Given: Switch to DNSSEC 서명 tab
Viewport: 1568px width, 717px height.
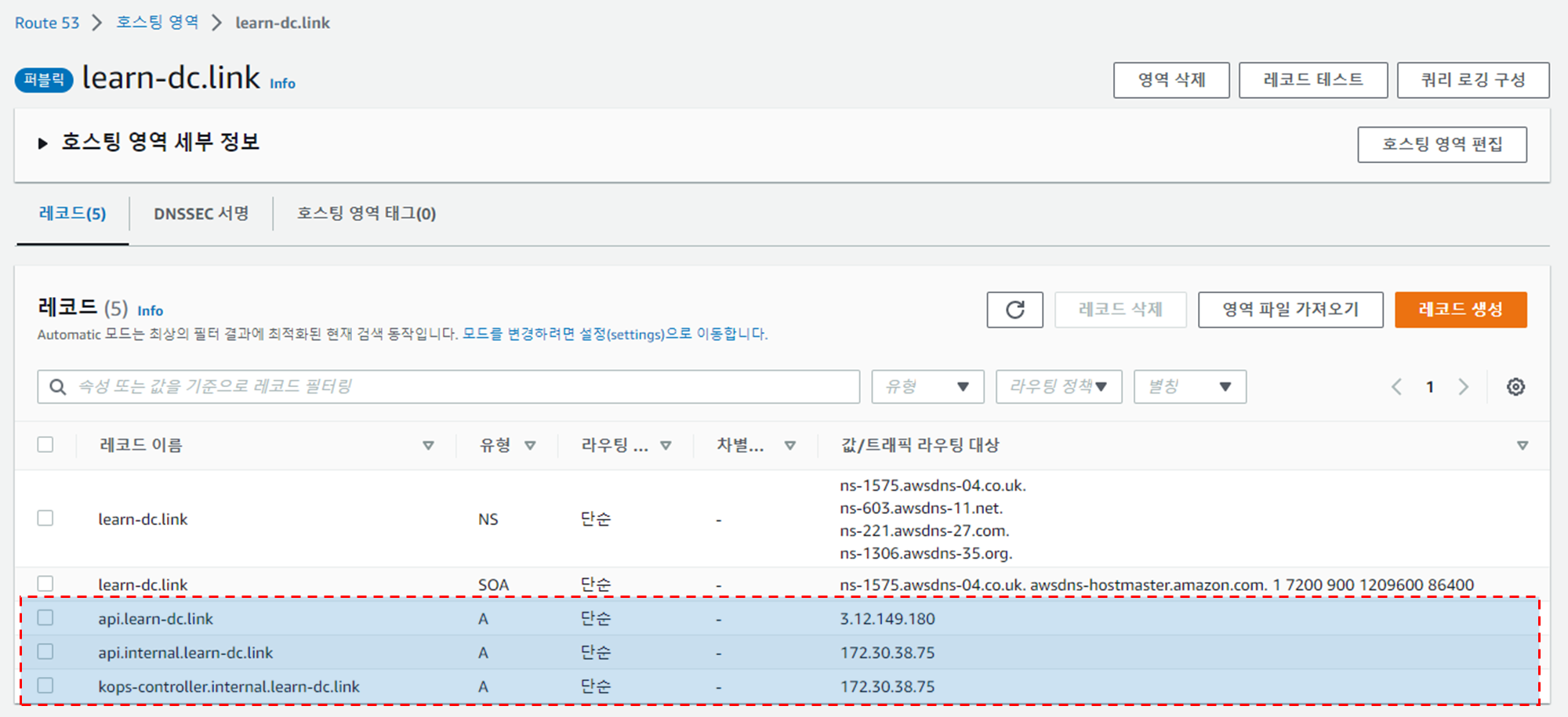Looking at the screenshot, I should pos(201,214).
